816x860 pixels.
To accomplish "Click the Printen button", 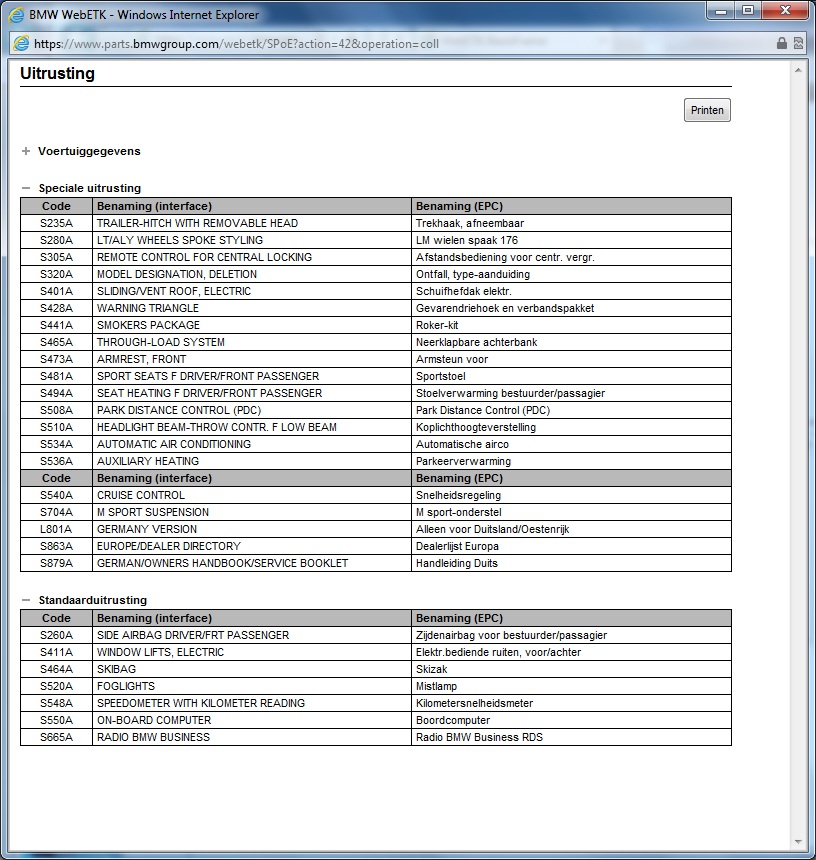I will (707, 110).
